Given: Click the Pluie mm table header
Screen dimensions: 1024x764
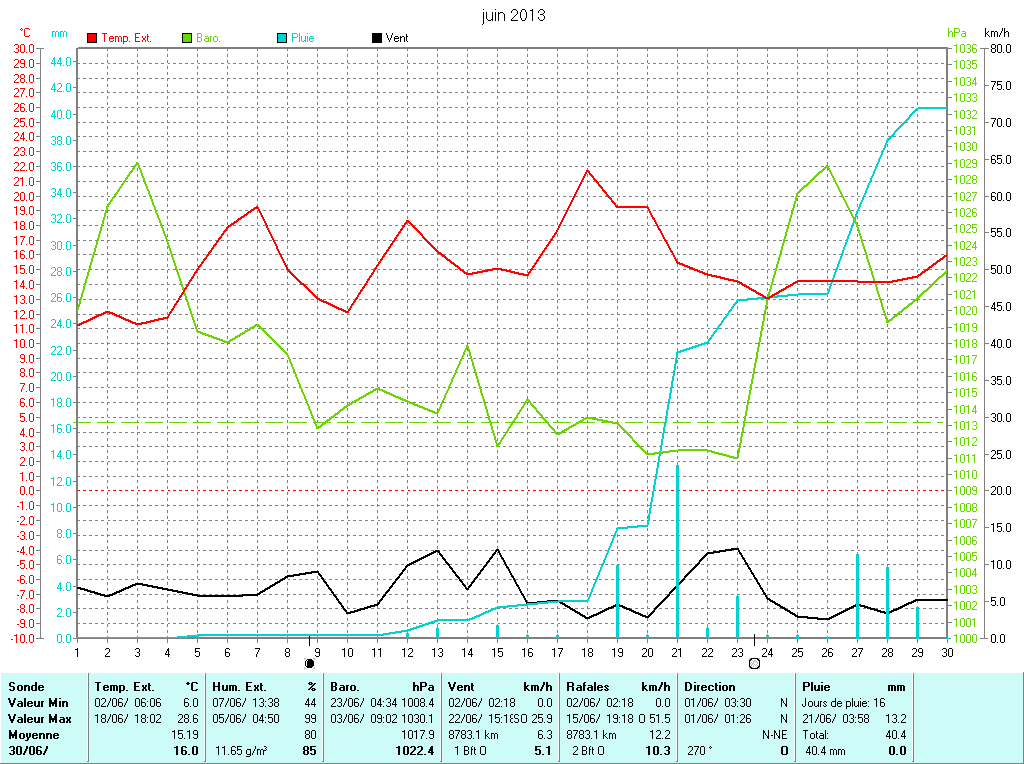Looking at the screenshot, I should pos(855,687).
